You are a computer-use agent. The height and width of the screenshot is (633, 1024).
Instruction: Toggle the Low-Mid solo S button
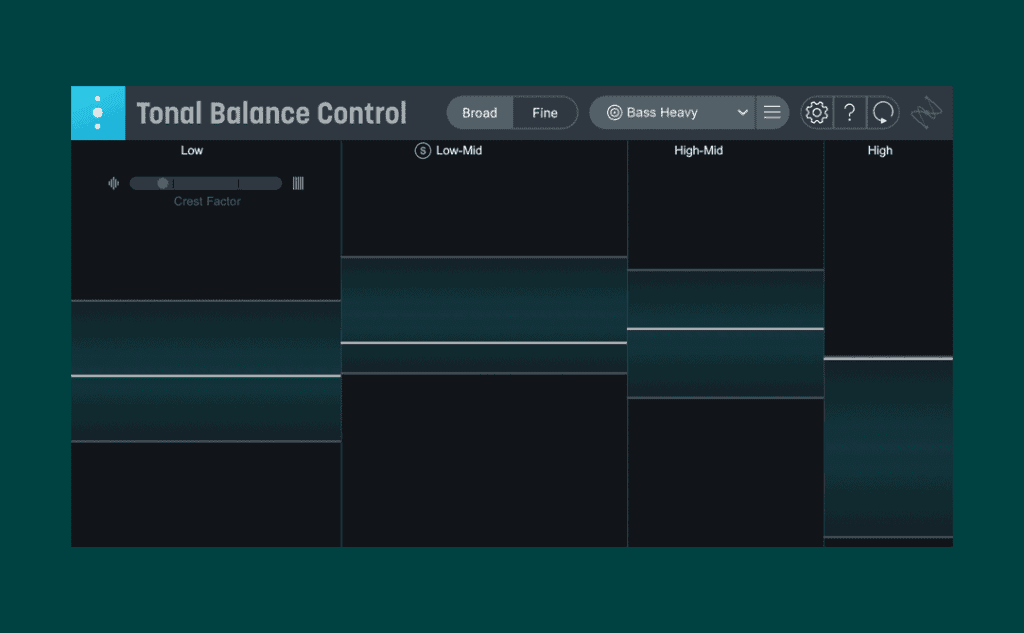point(423,151)
